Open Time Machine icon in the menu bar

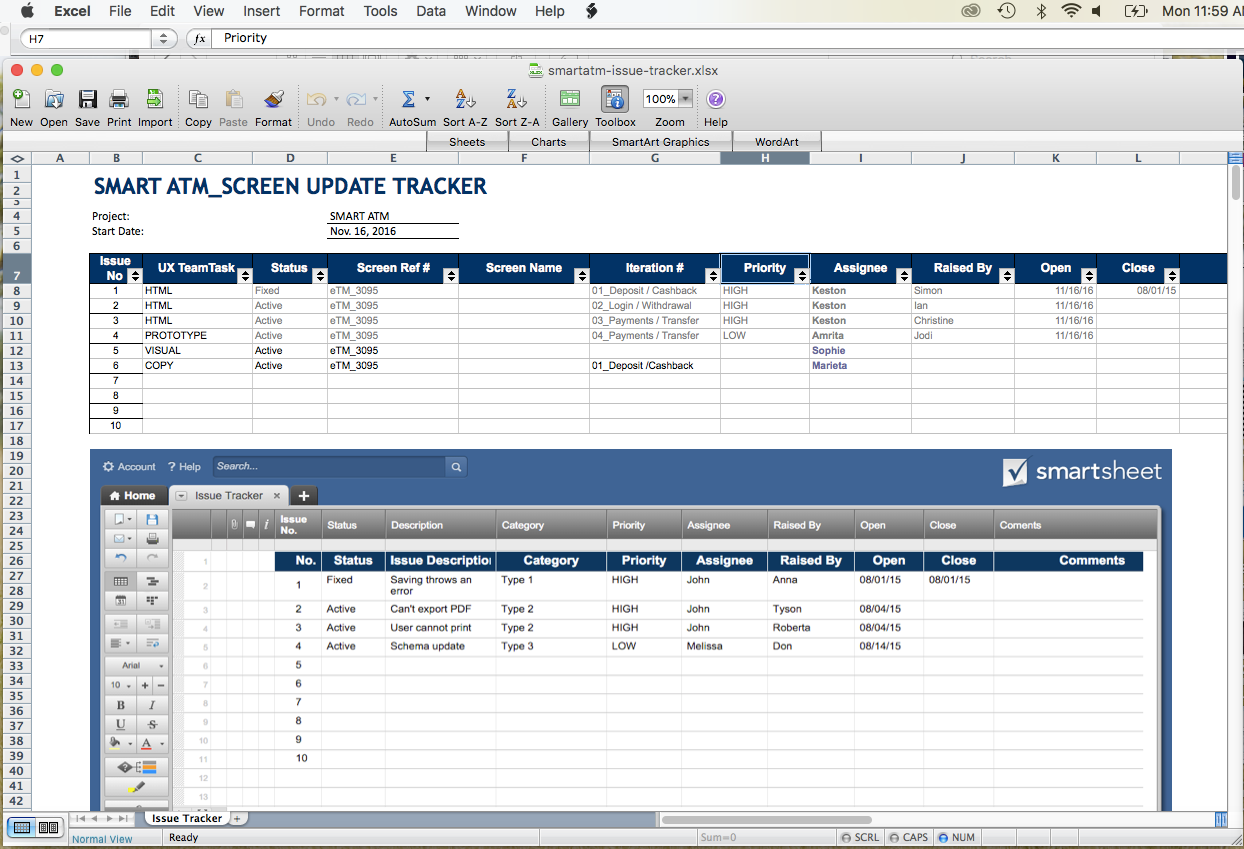pyautogui.click(x=1007, y=11)
